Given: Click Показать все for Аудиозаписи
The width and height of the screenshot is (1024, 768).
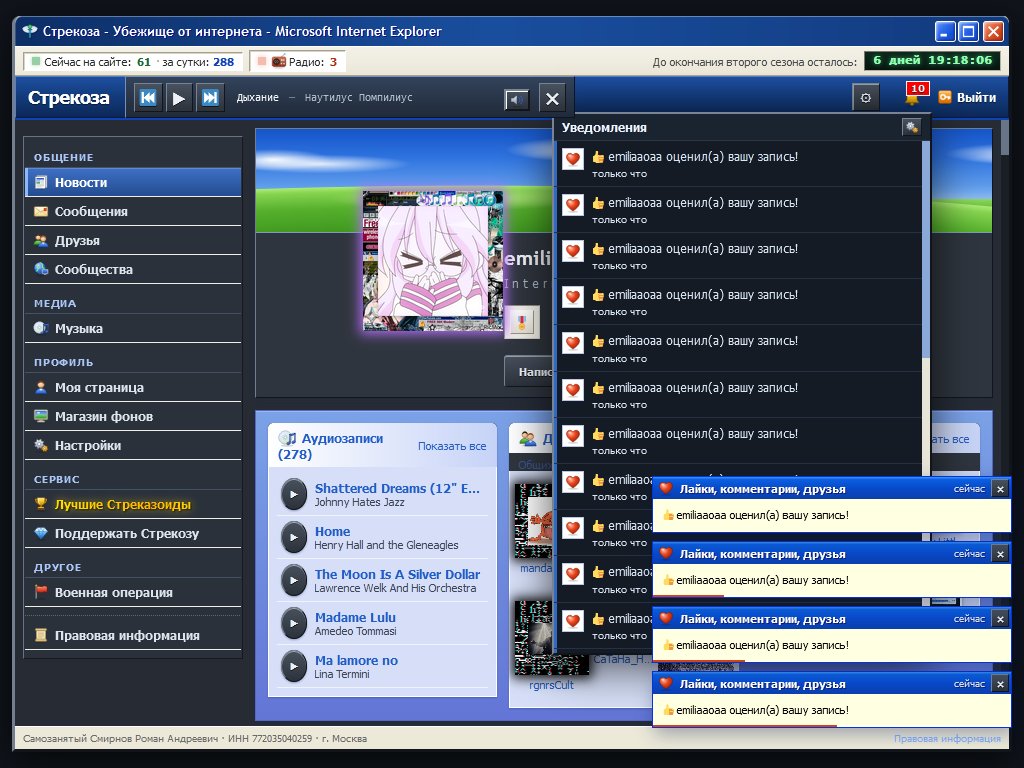Looking at the screenshot, I should pyautogui.click(x=452, y=446).
